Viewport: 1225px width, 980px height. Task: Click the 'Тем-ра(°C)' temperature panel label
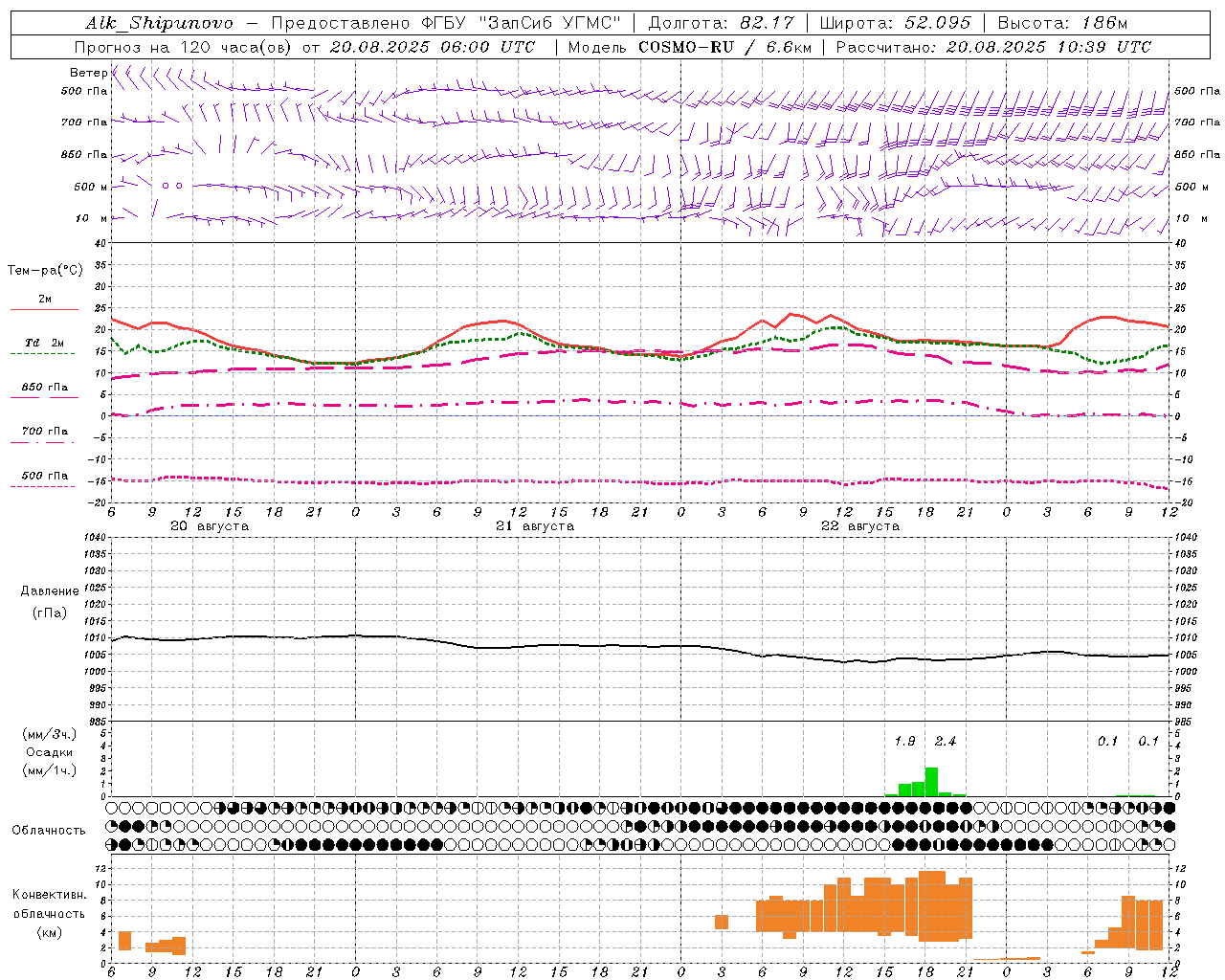point(45,271)
